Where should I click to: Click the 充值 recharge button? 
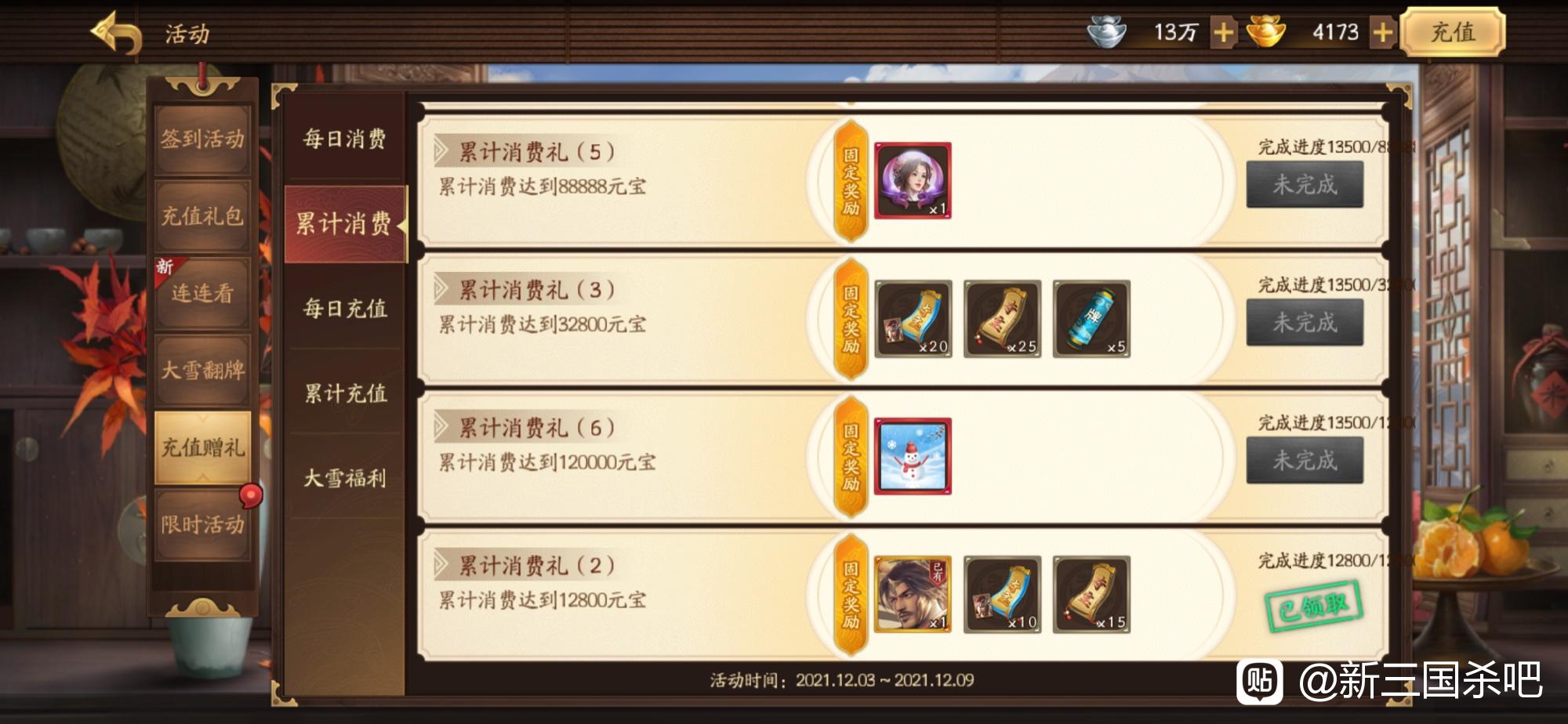pos(1453,32)
